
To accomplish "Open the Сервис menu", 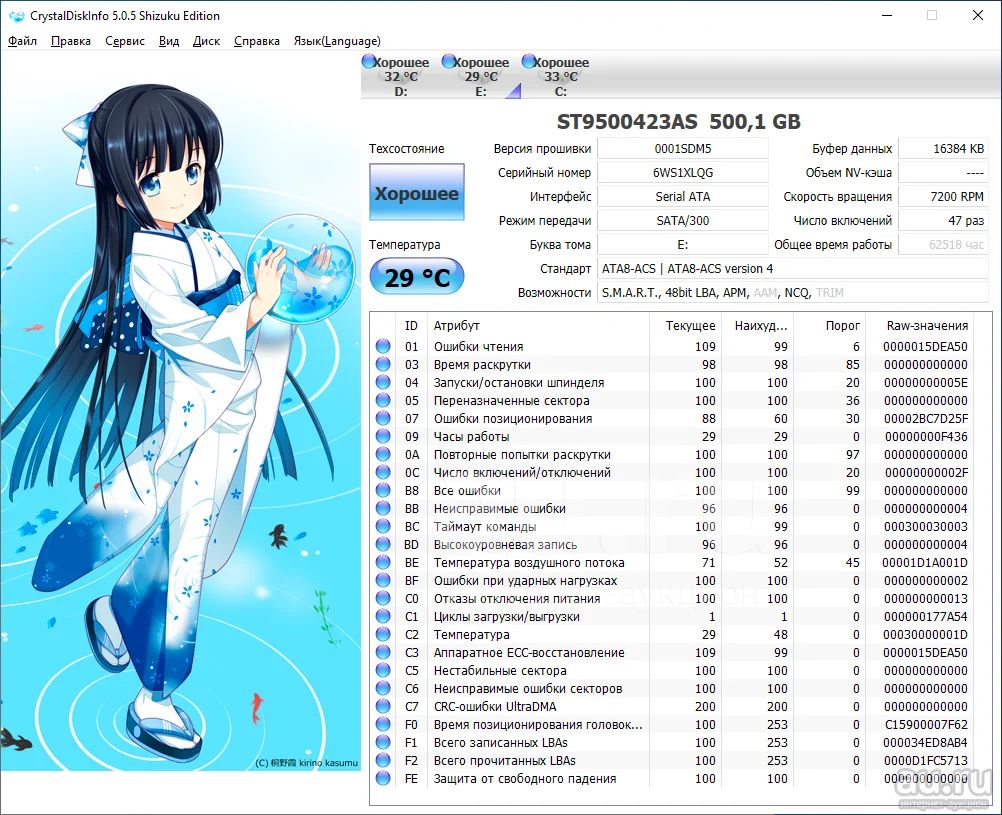I will [x=125, y=41].
